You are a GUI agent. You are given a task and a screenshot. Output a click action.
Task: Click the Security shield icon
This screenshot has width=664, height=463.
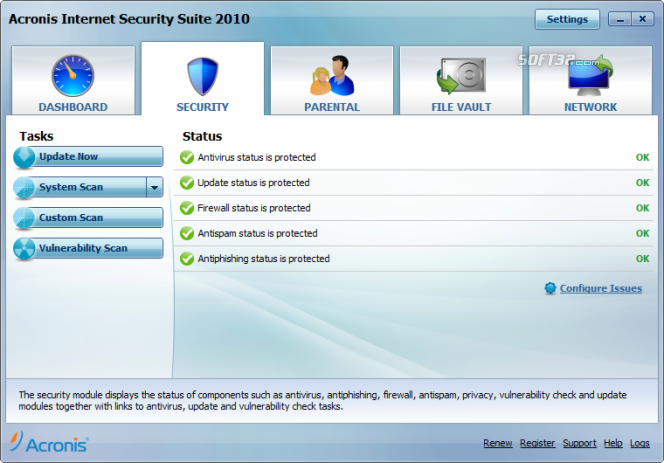202,76
